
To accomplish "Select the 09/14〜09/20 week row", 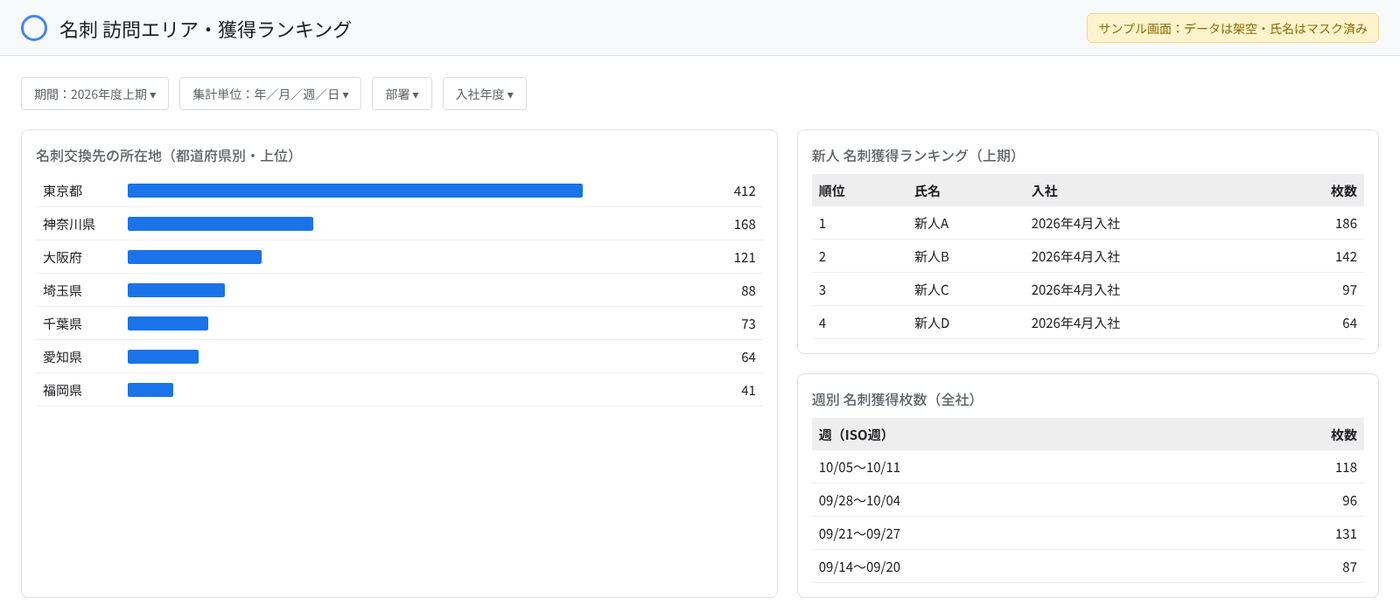I will (1087, 567).
